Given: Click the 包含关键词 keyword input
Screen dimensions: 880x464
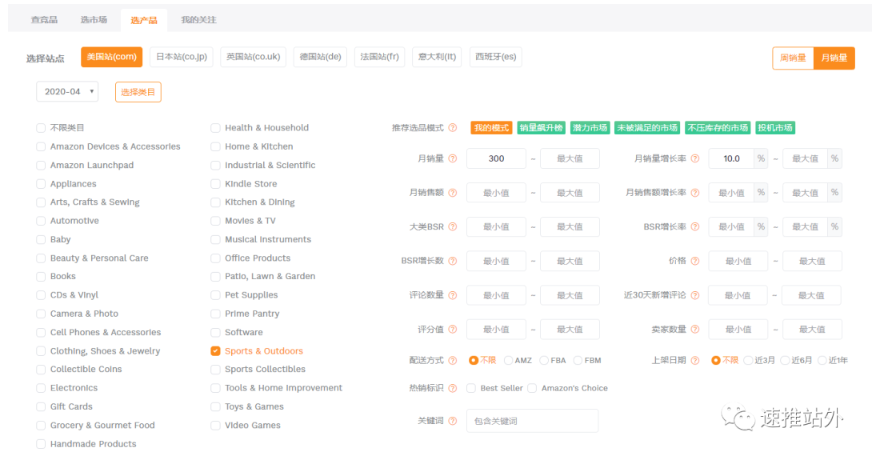Looking at the screenshot, I should point(532,421).
